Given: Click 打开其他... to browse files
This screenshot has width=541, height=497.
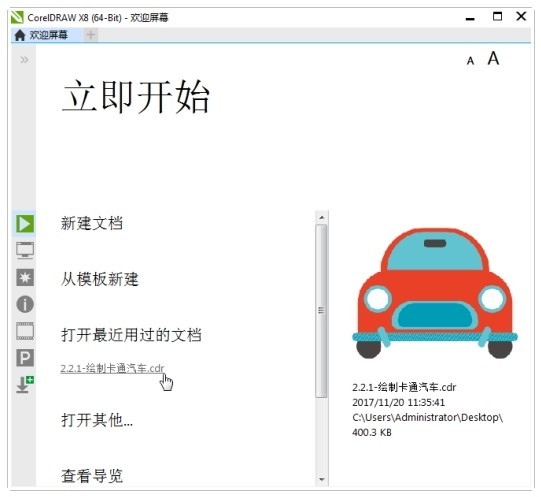Looking at the screenshot, I should pyautogui.click(x=97, y=420).
